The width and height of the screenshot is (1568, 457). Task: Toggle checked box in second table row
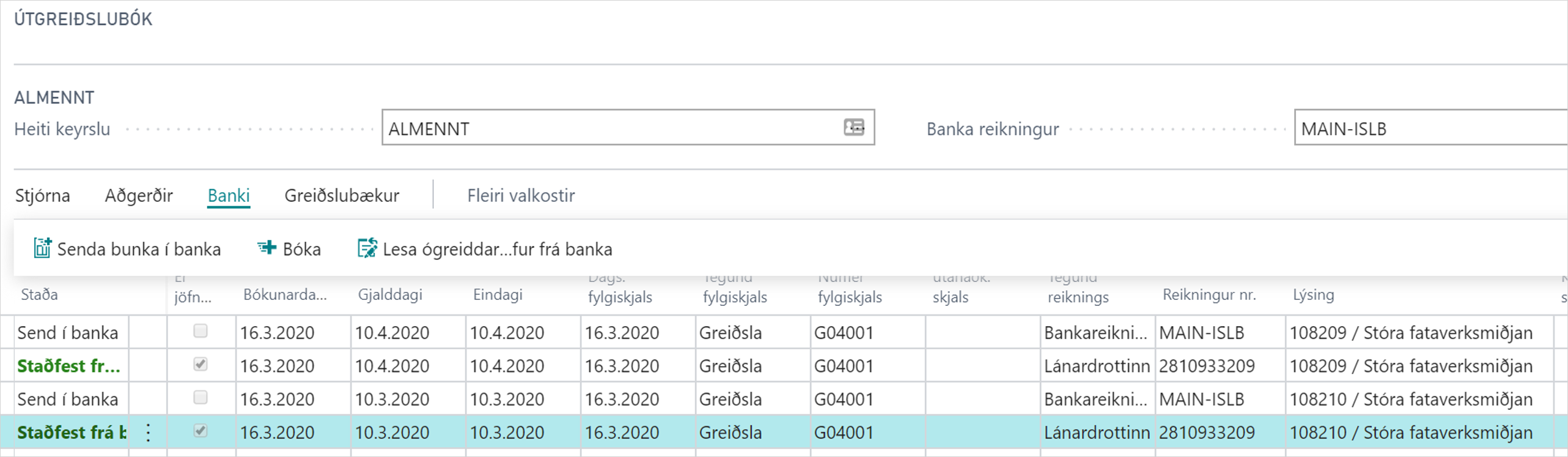(201, 365)
